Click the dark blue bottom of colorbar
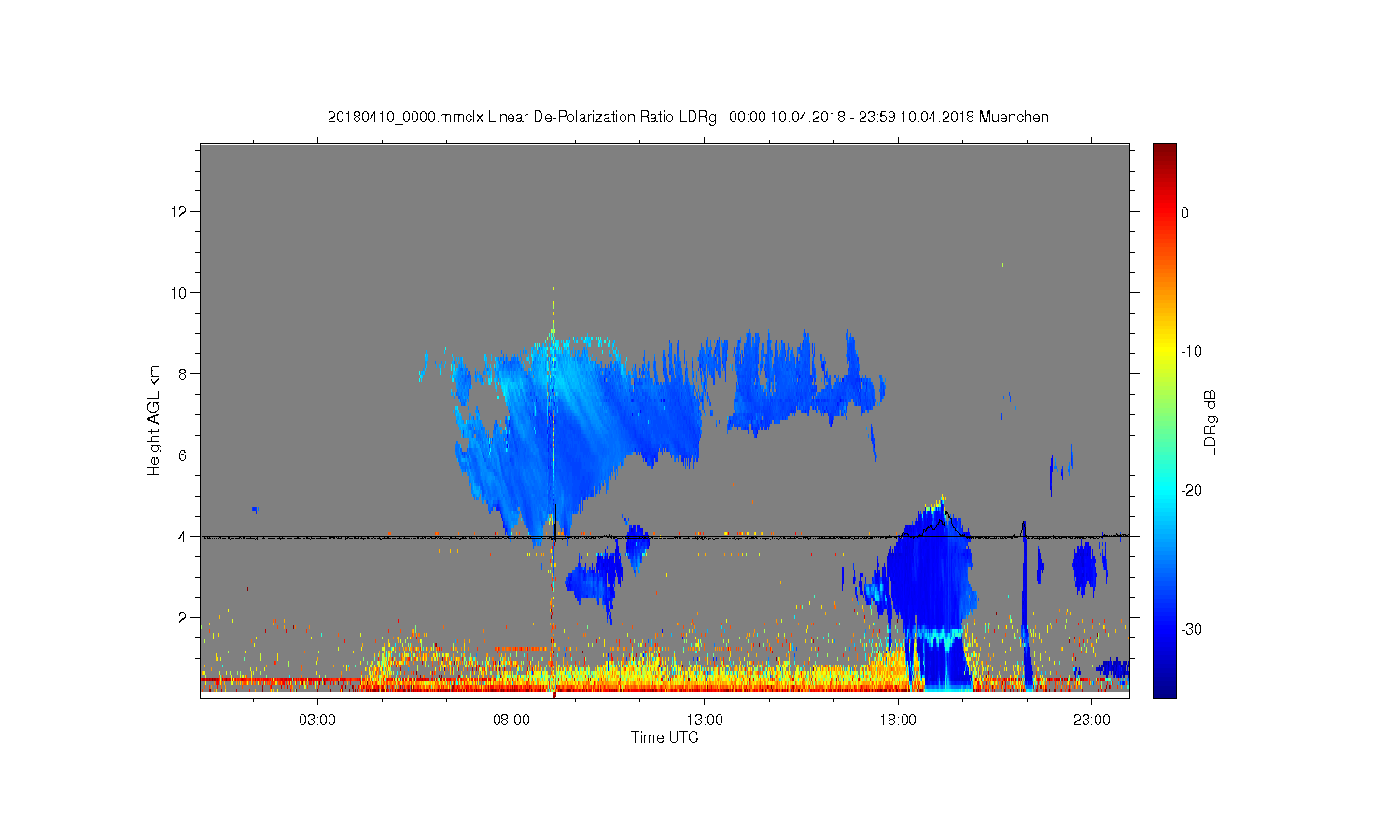Image resolution: width=1400 pixels, height=840 pixels. click(1165, 689)
